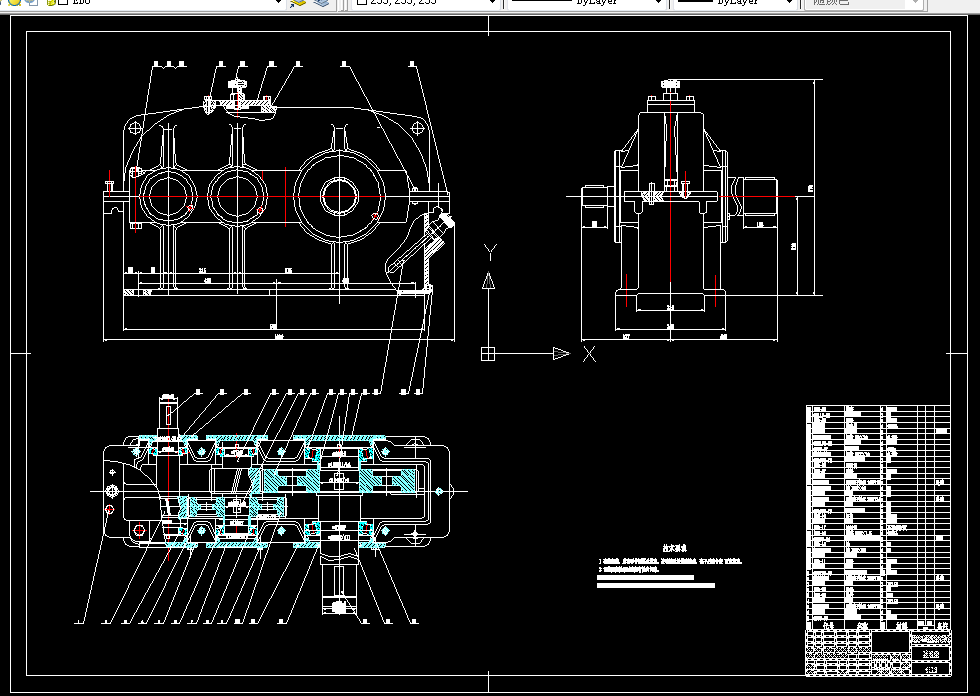980x696 pixels.
Task: Click the Layer Previous icon
Action: (x=321, y=2)
